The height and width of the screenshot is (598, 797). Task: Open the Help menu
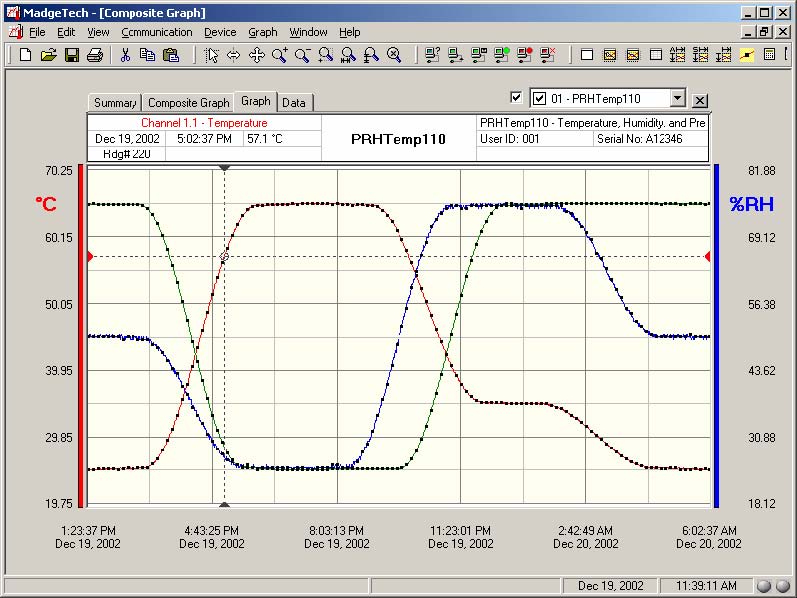[350, 32]
